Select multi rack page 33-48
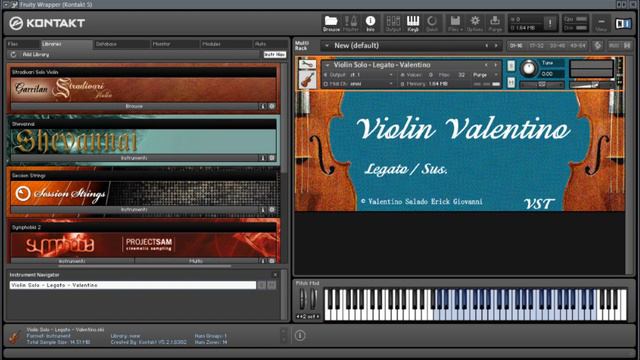The image size is (640, 360). coord(557,46)
